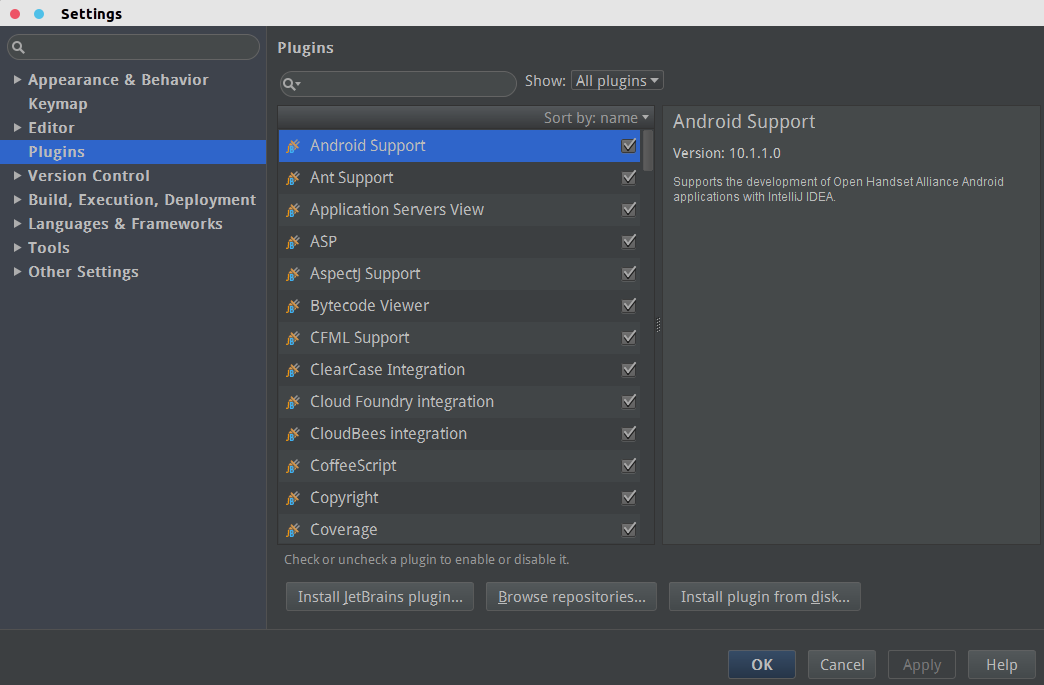Screen dimensions: 1044x685
Task: Click the plugin list scrollbar thumb
Action: tap(648, 150)
